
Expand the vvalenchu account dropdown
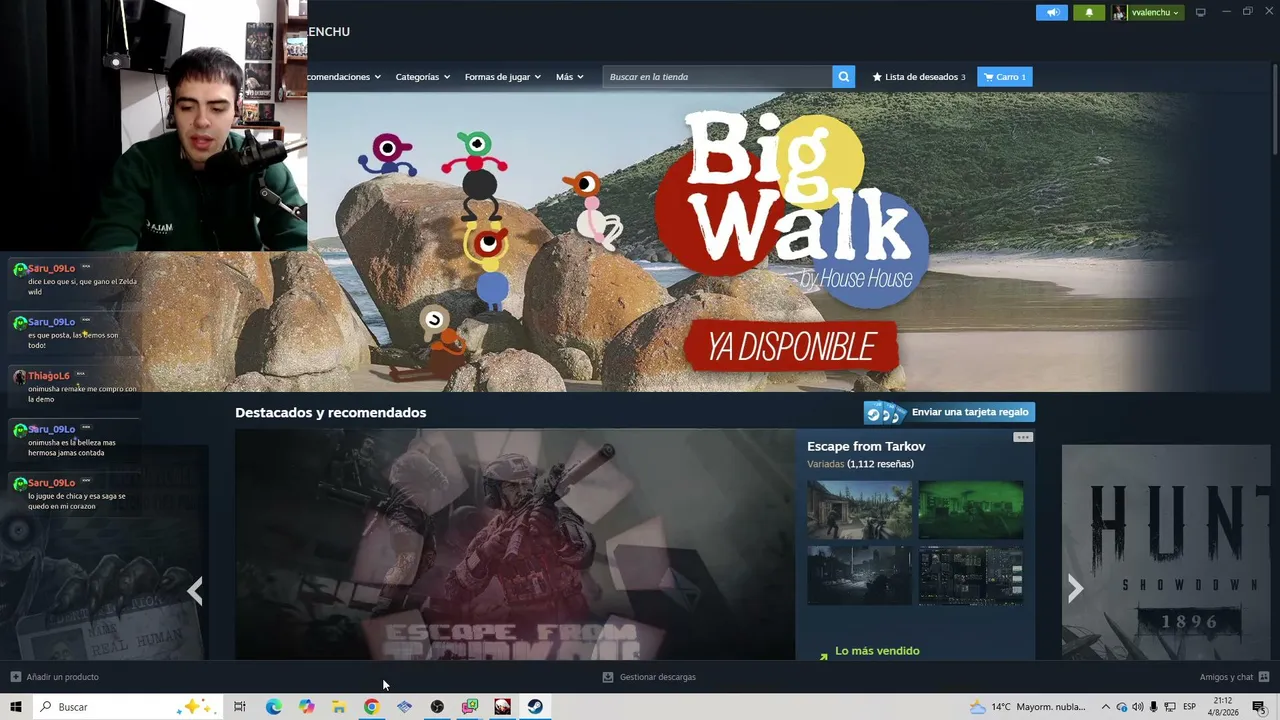[x=1155, y=12]
